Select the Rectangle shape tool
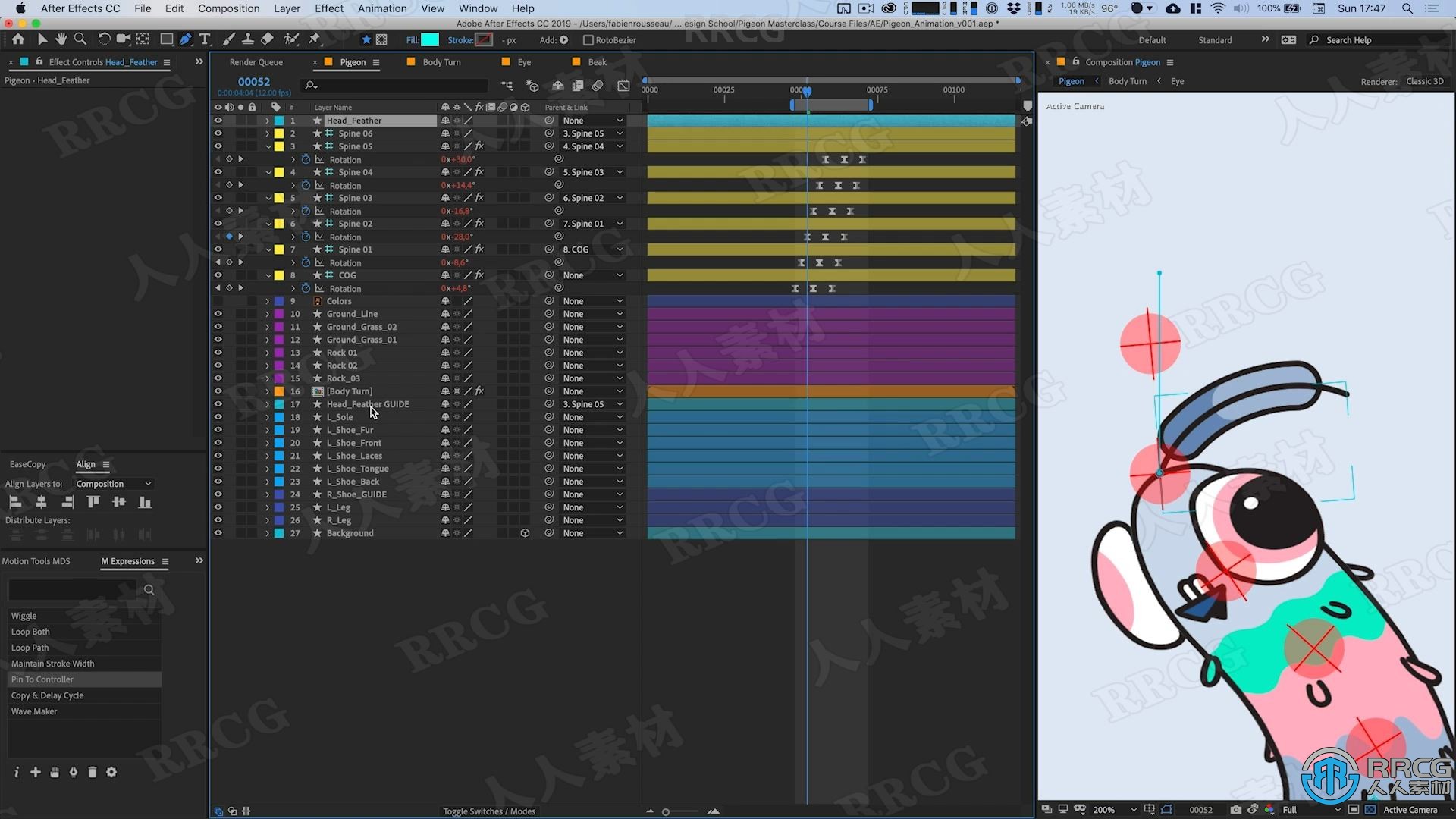Viewport: 1456px width, 819px height. coord(166,39)
